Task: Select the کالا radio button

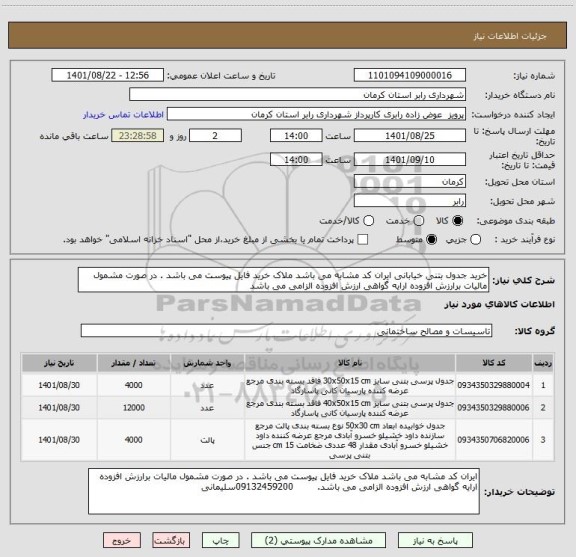Action: [458, 221]
